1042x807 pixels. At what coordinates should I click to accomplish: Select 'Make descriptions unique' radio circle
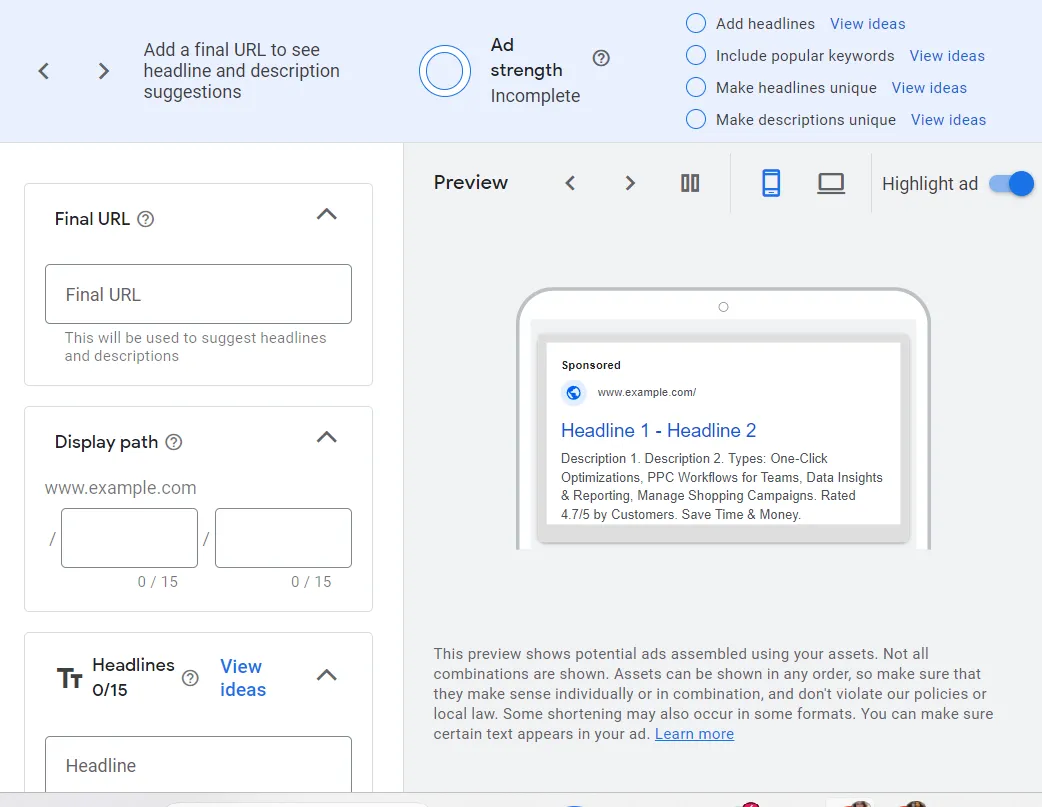tap(696, 119)
